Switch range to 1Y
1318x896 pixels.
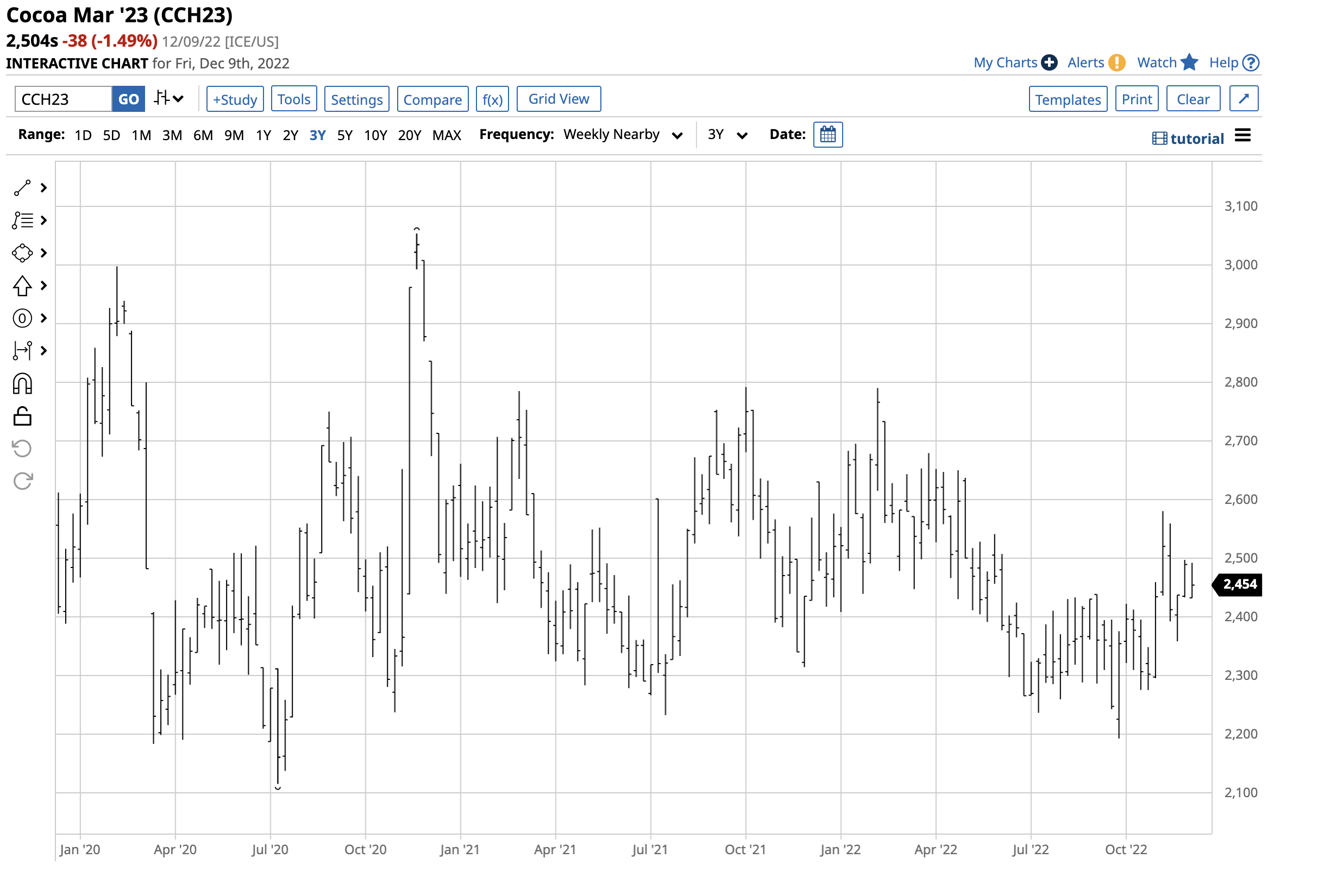point(263,135)
